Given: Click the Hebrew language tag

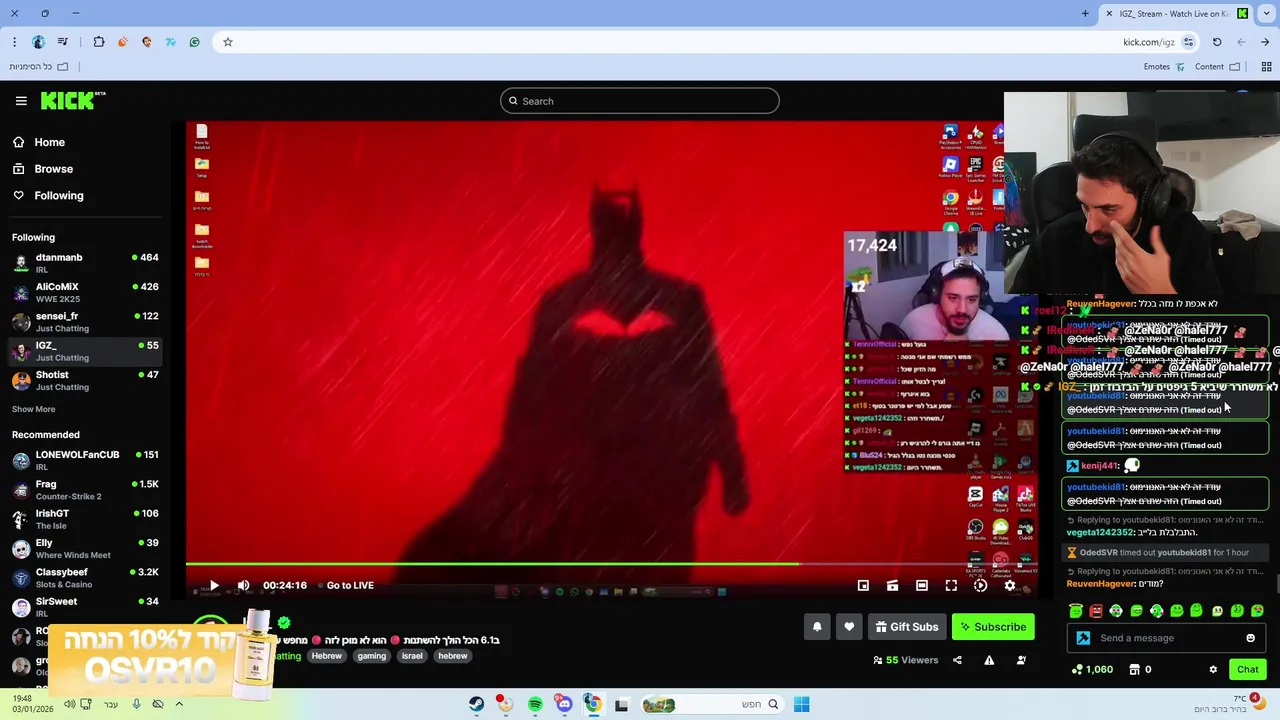Looking at the screenshot, I should tap(326, 656).
